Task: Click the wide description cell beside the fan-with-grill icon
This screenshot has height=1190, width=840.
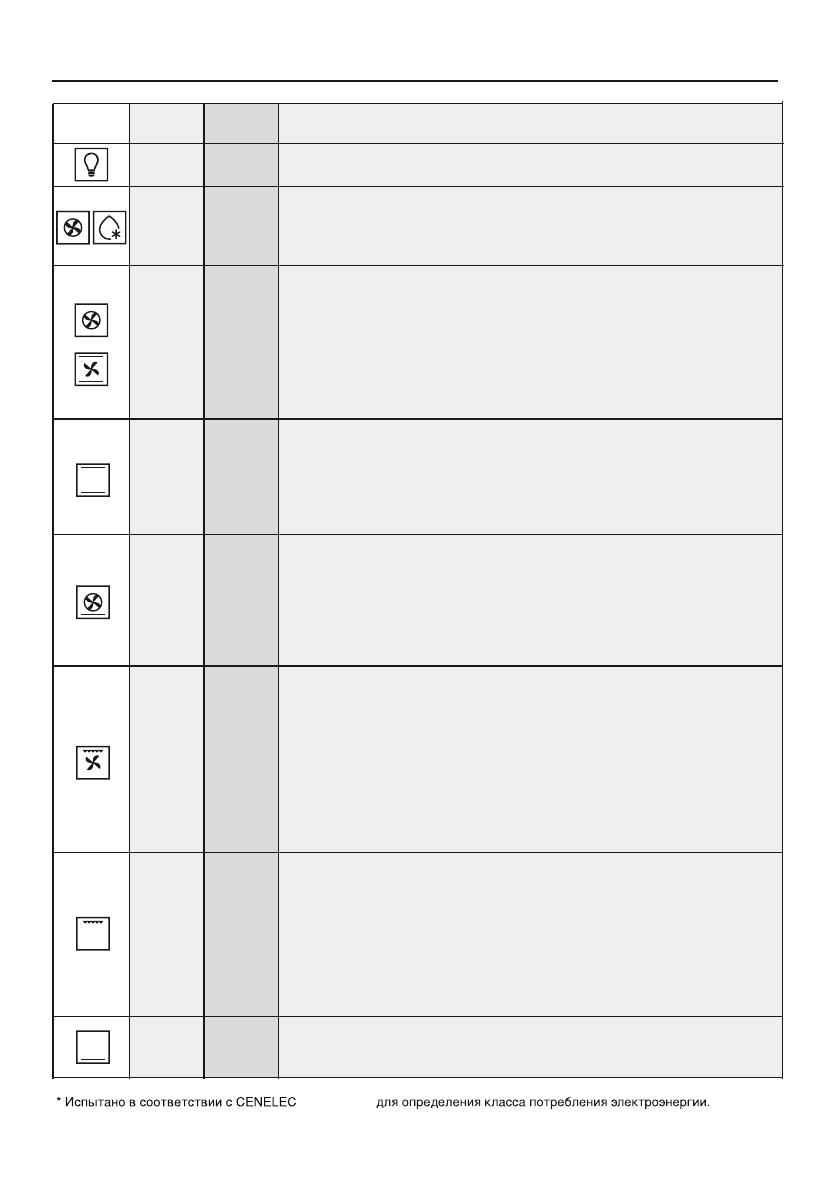Action: point(530,759)
